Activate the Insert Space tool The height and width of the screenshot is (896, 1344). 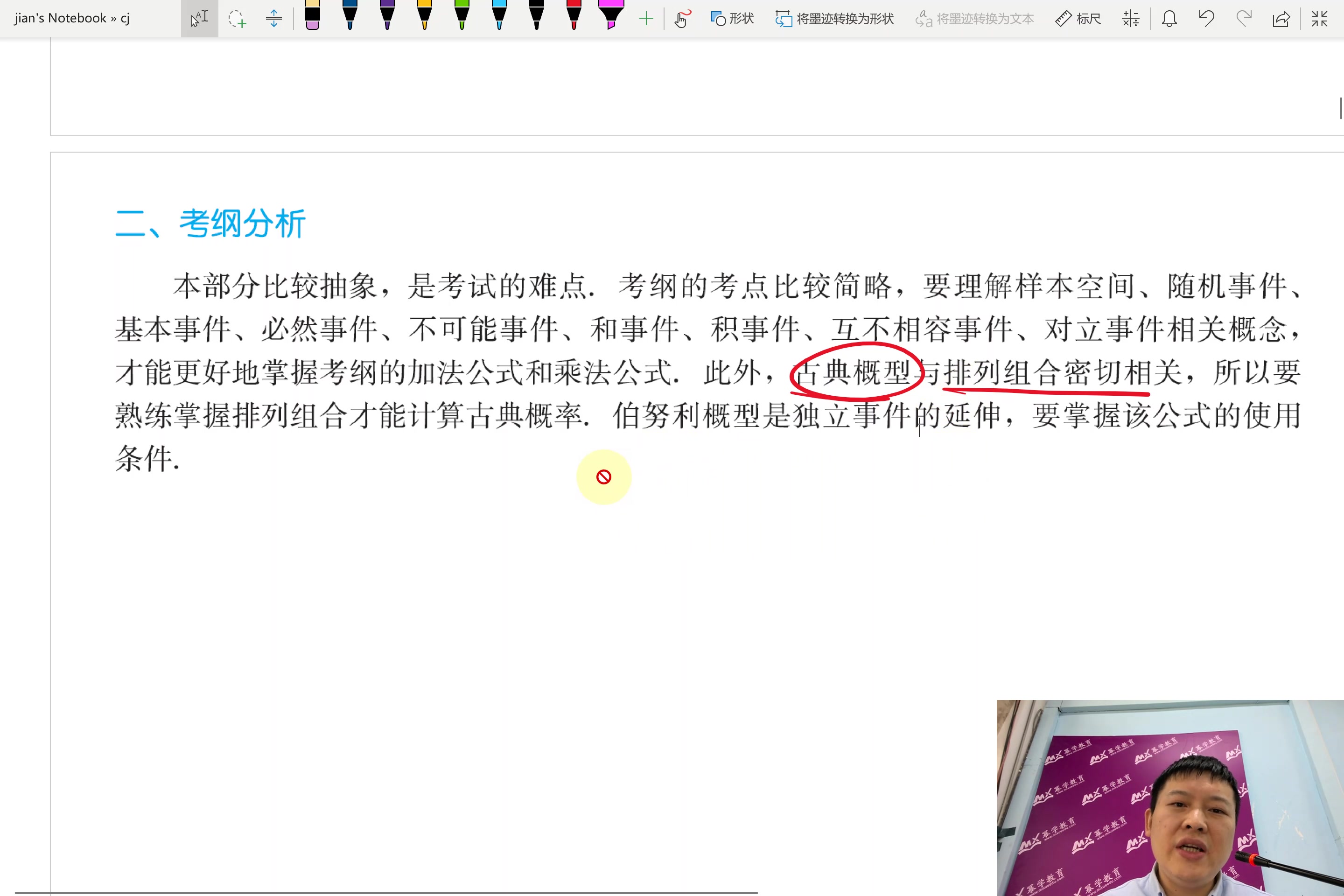[274, 18]
